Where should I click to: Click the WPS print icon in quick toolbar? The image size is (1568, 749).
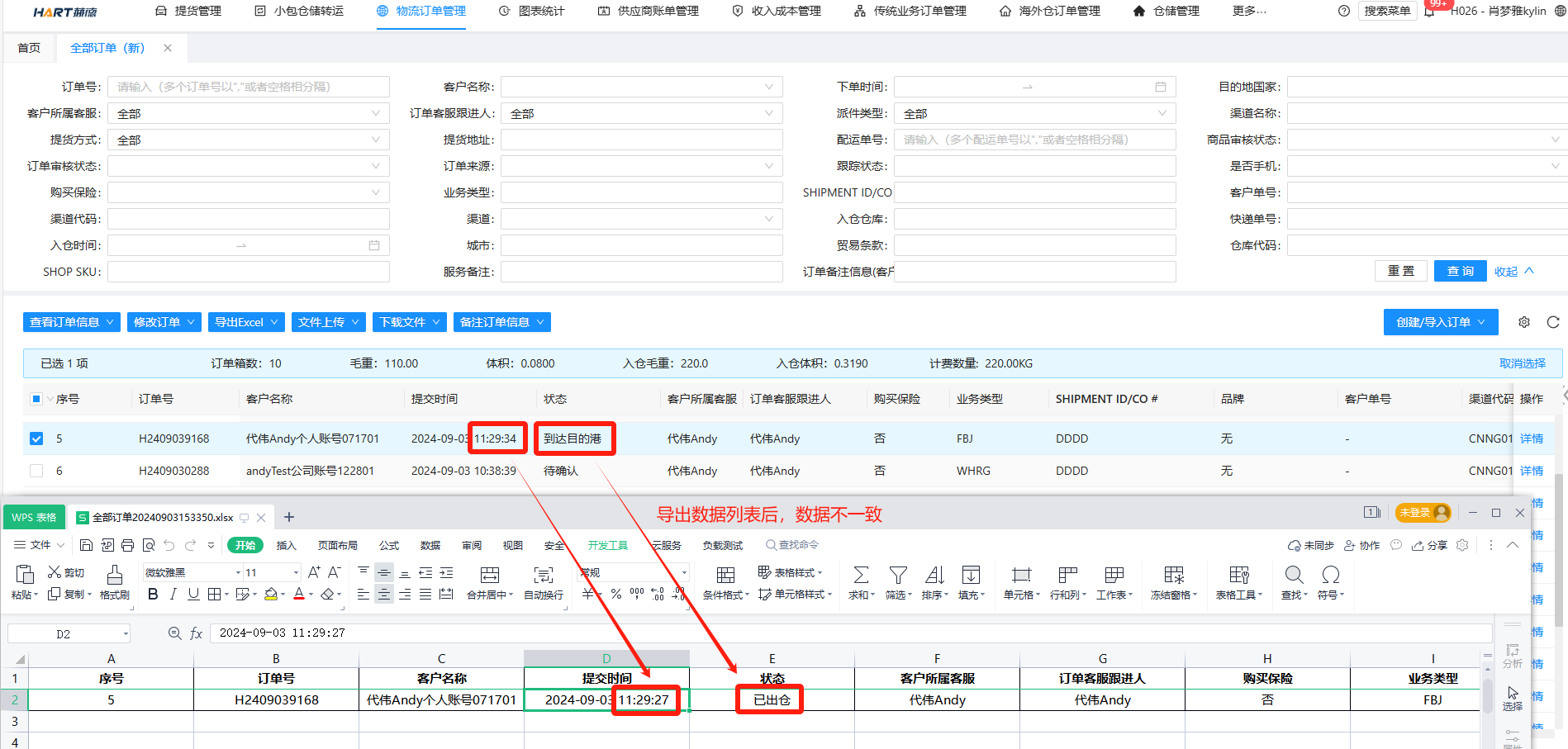pyautogui.click(x=127, y=545)
